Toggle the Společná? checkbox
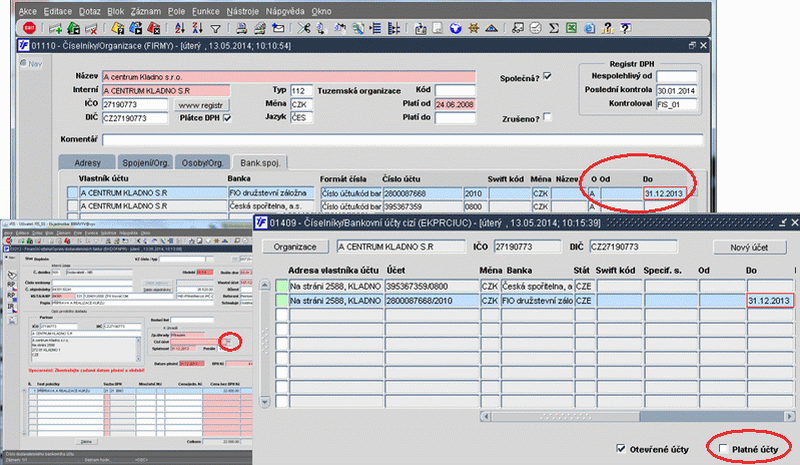The width and height of the screenshot is (800, 465). click(547, 76)
